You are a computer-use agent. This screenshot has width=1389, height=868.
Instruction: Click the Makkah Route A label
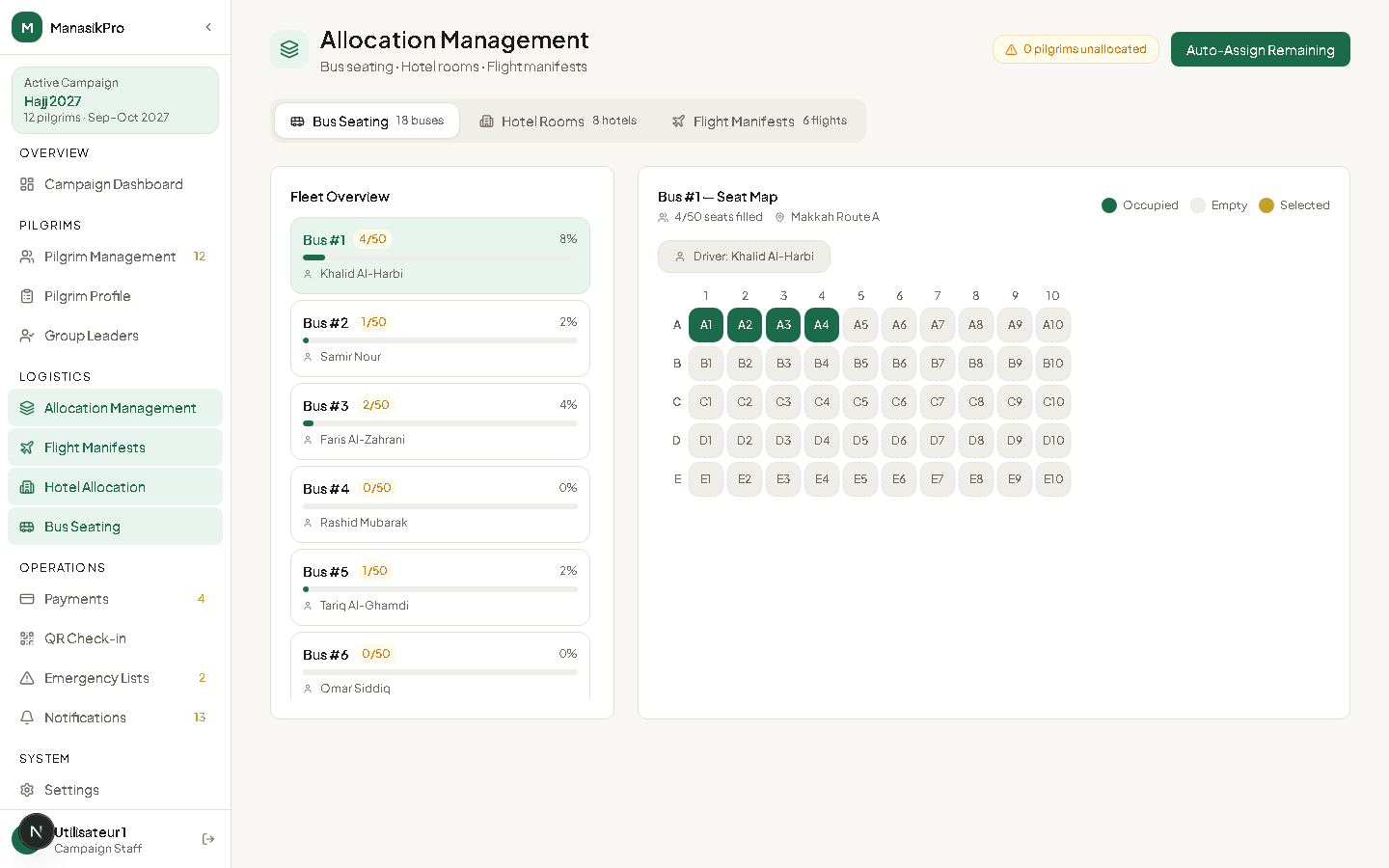coord(835,218)
